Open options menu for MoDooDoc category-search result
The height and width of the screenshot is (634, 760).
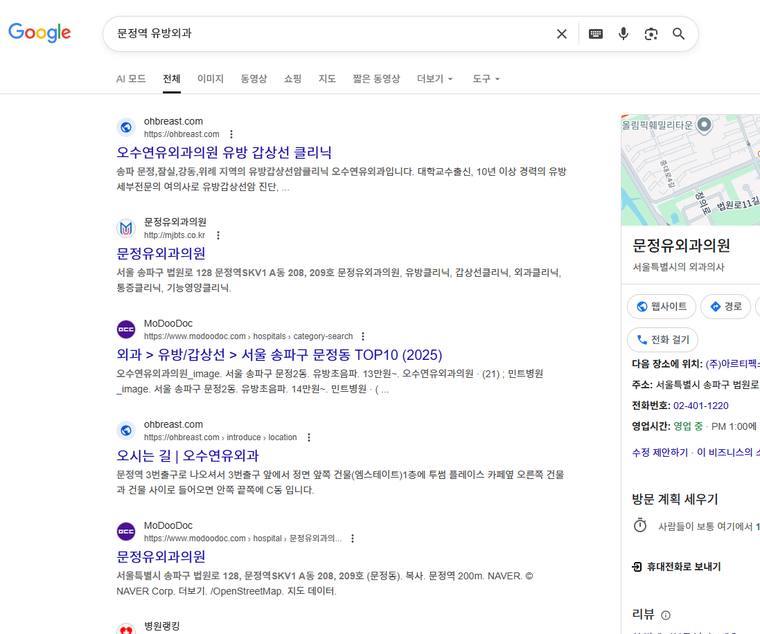363,336
